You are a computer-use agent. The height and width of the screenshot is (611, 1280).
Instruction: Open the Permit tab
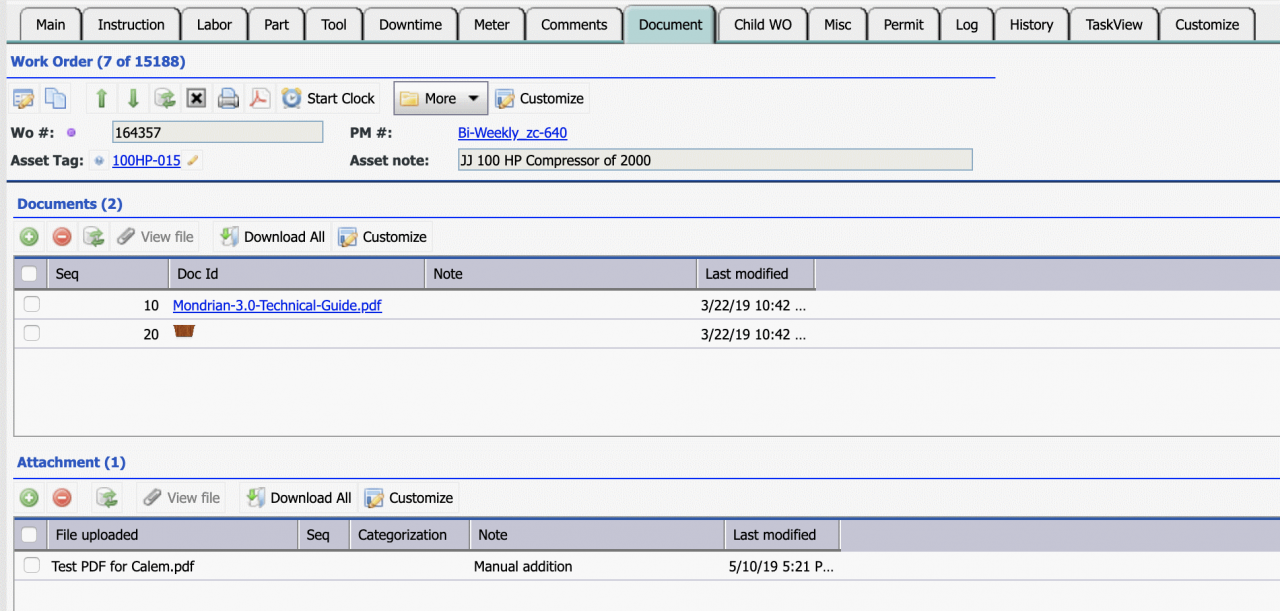pos(904,25)
